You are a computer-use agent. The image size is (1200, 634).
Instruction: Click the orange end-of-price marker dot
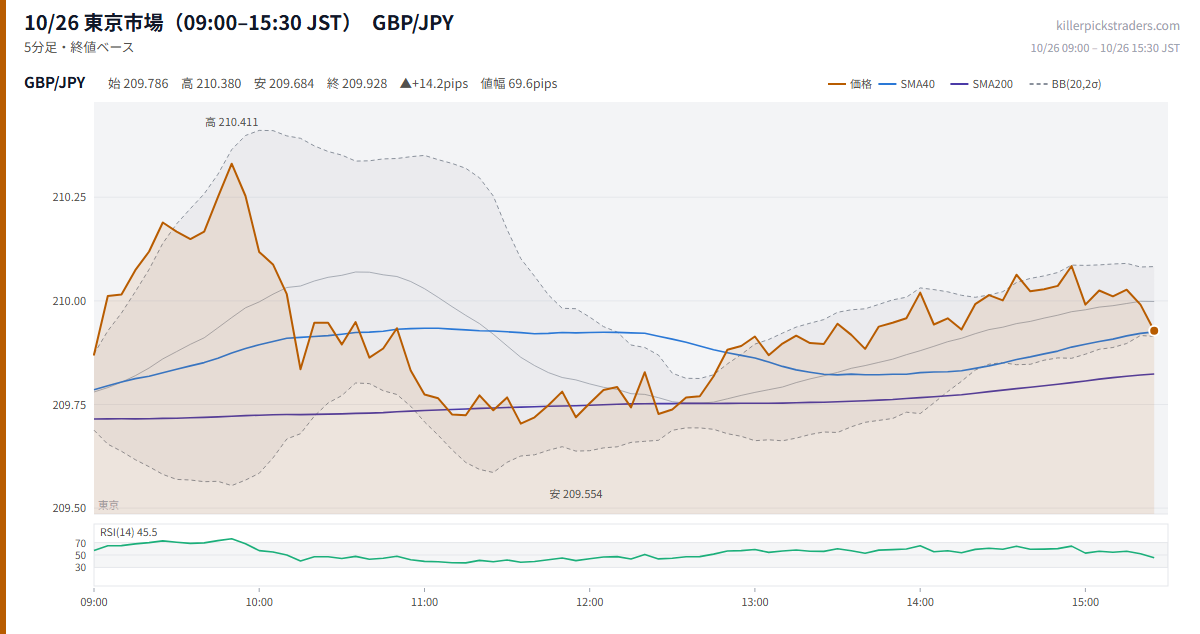(x=1154, y=330)
